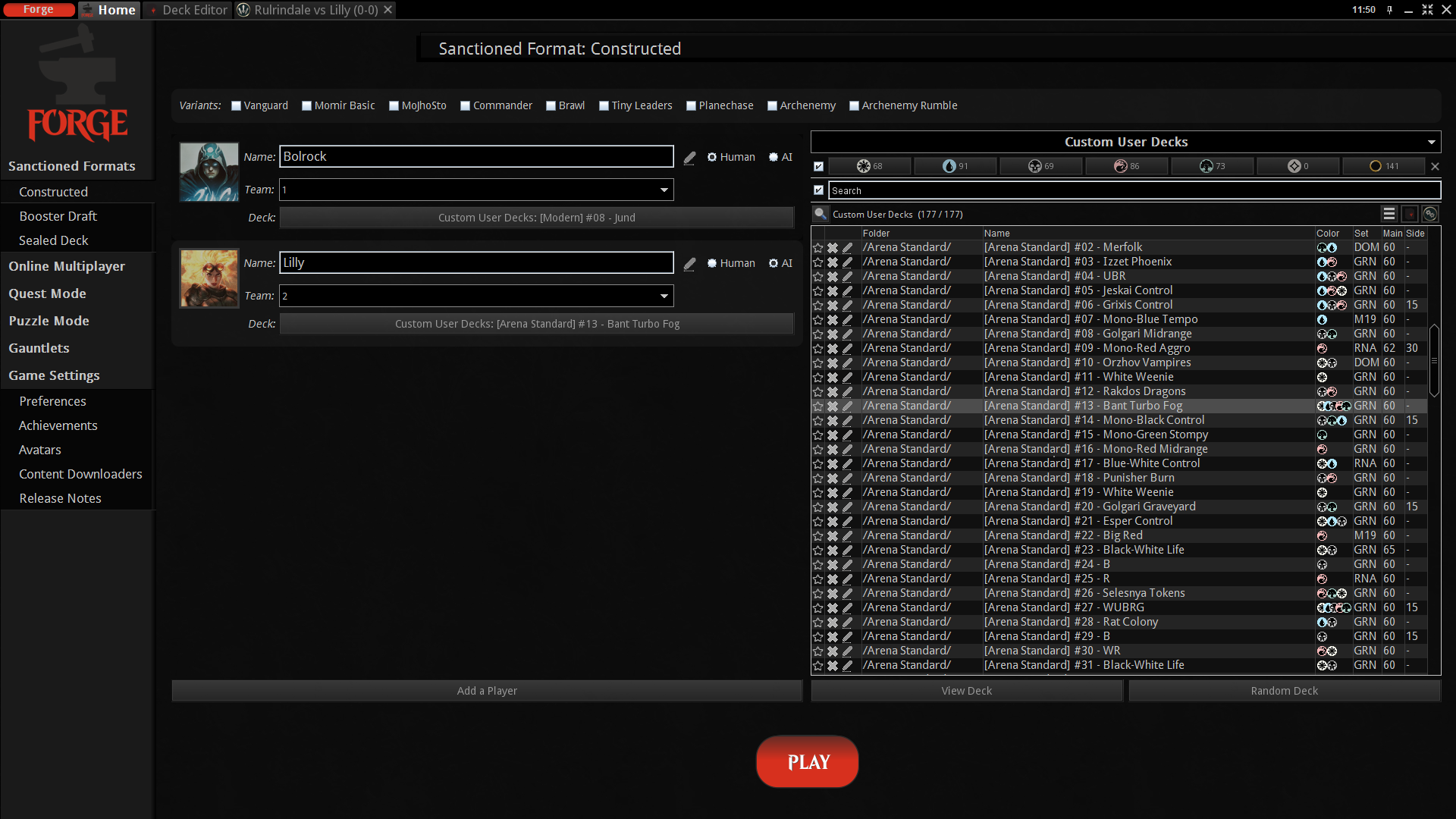
Task: Delete the #09 - Mono-Red Aggro deck
Action: tap(833, 348)
